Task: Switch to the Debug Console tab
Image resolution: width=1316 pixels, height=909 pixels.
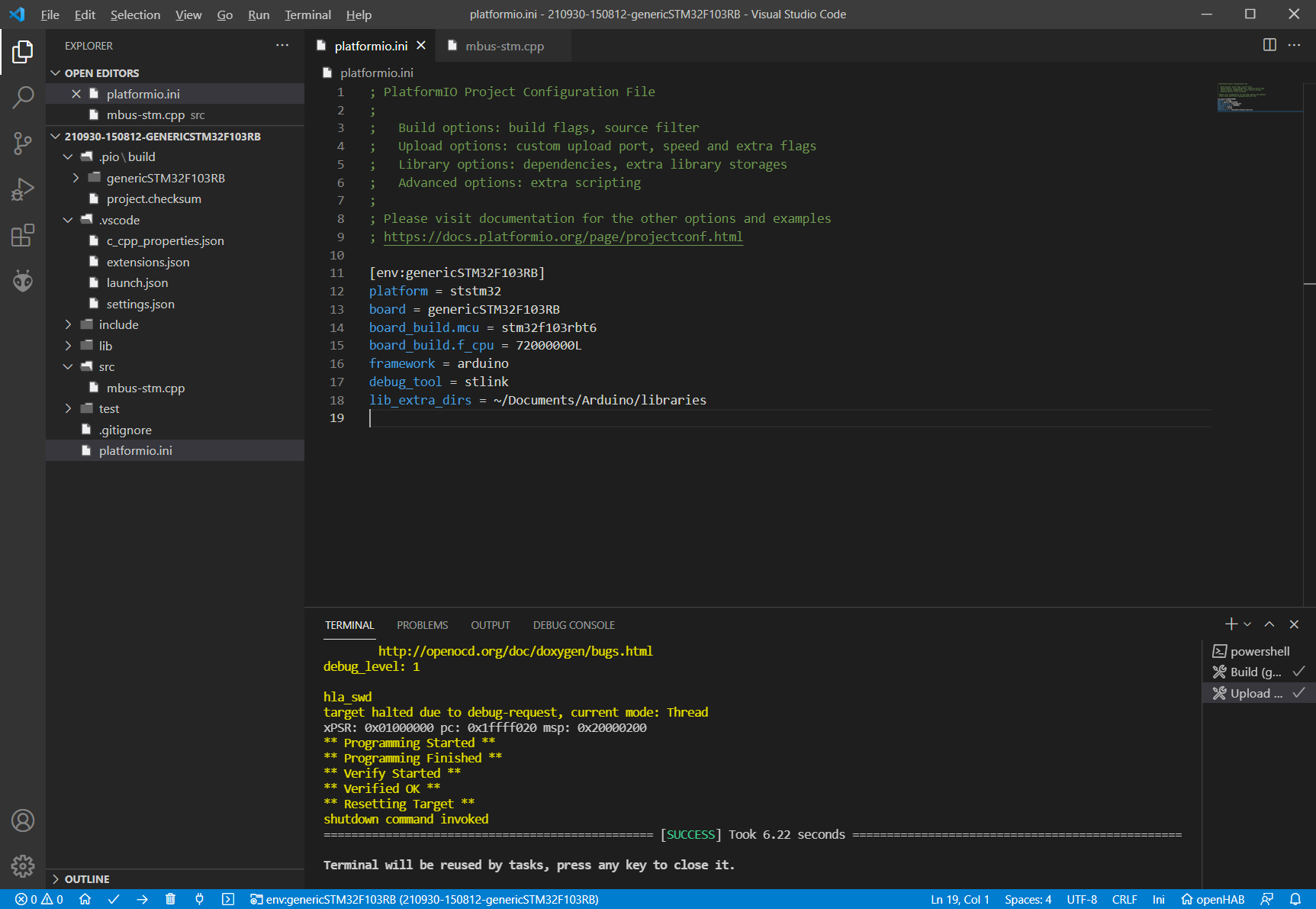Action: 574,625
